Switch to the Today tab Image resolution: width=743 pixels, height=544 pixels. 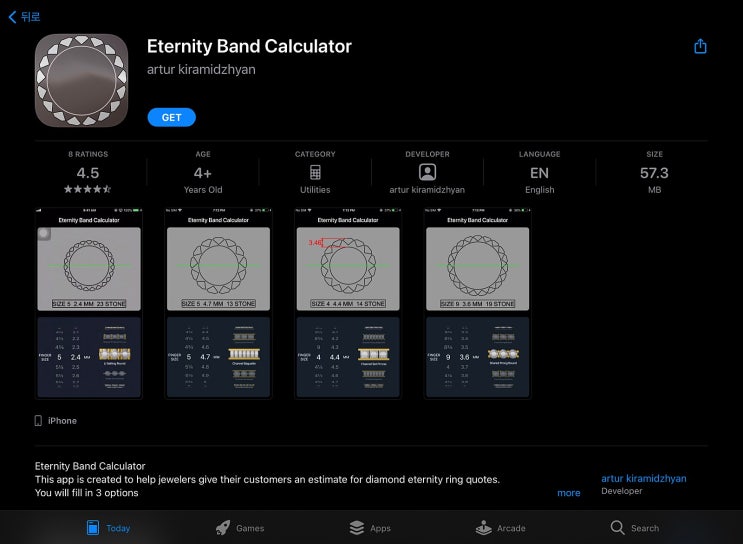(109, 527)
